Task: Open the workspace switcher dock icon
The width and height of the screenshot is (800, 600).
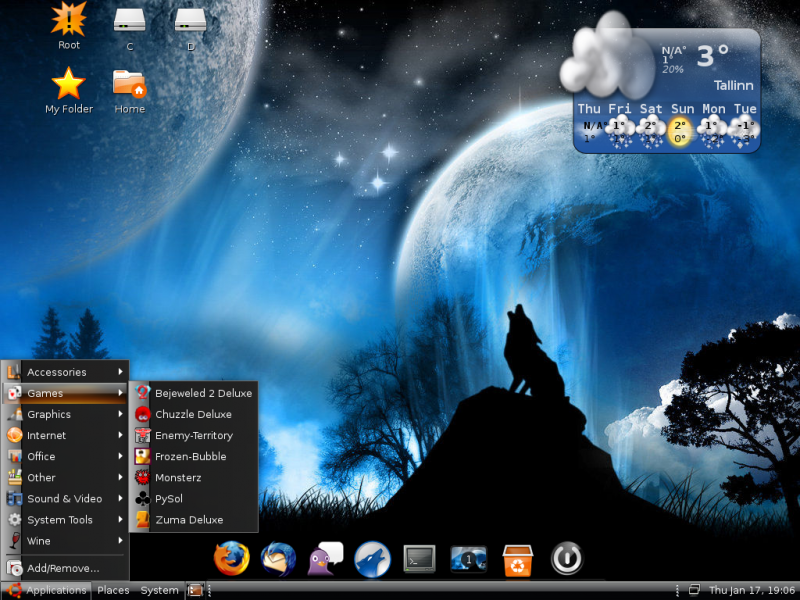Action: 468,559
